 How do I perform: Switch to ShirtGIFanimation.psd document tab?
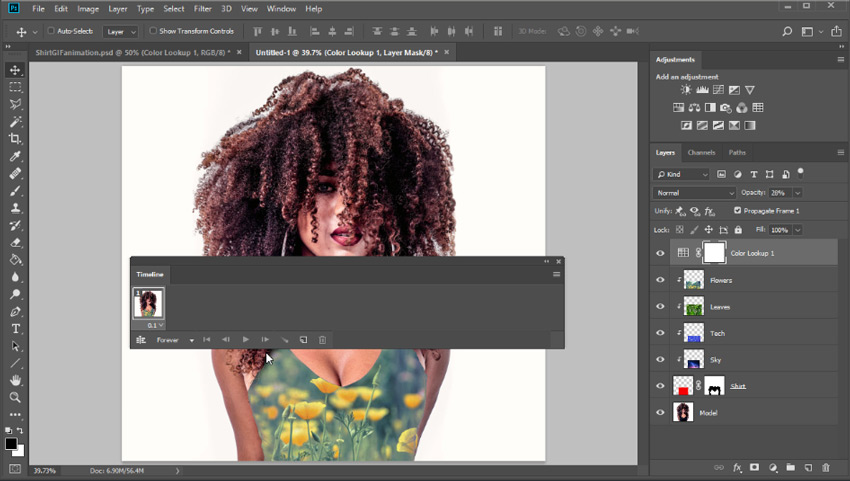tap(132, 53)
